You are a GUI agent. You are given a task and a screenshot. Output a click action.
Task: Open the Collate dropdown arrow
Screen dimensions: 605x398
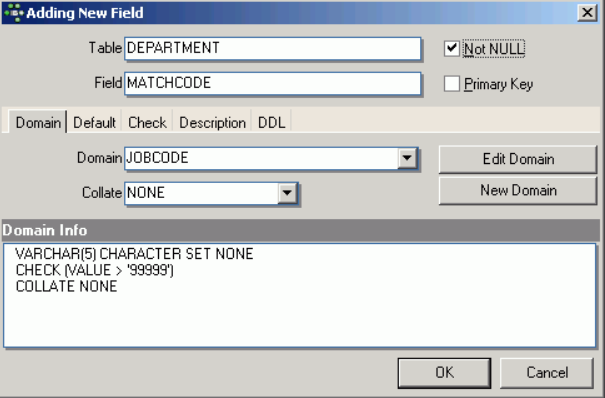pyautogui.click(x=287, y=193)
